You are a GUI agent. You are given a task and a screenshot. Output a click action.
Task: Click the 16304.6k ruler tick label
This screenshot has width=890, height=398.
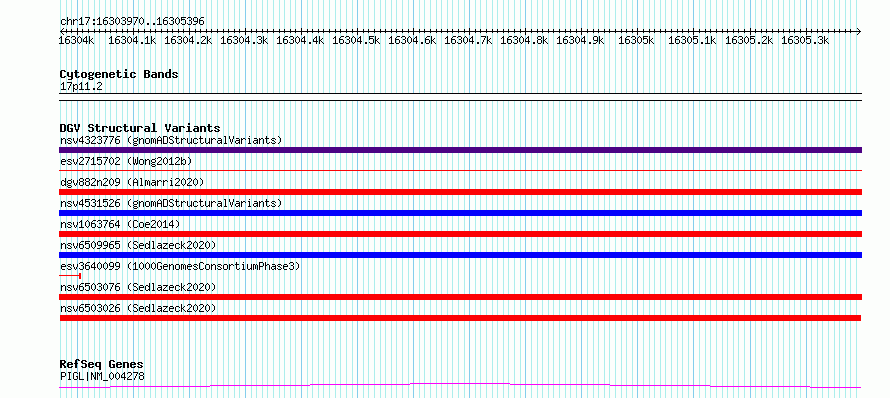[412, 40]
